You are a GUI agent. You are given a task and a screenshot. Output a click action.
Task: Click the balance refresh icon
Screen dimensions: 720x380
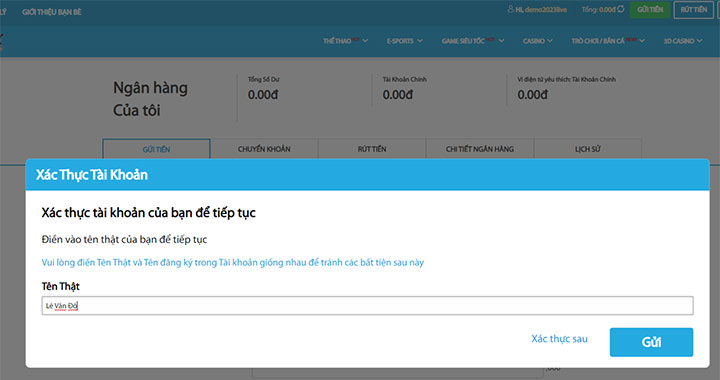click(621, 9)
